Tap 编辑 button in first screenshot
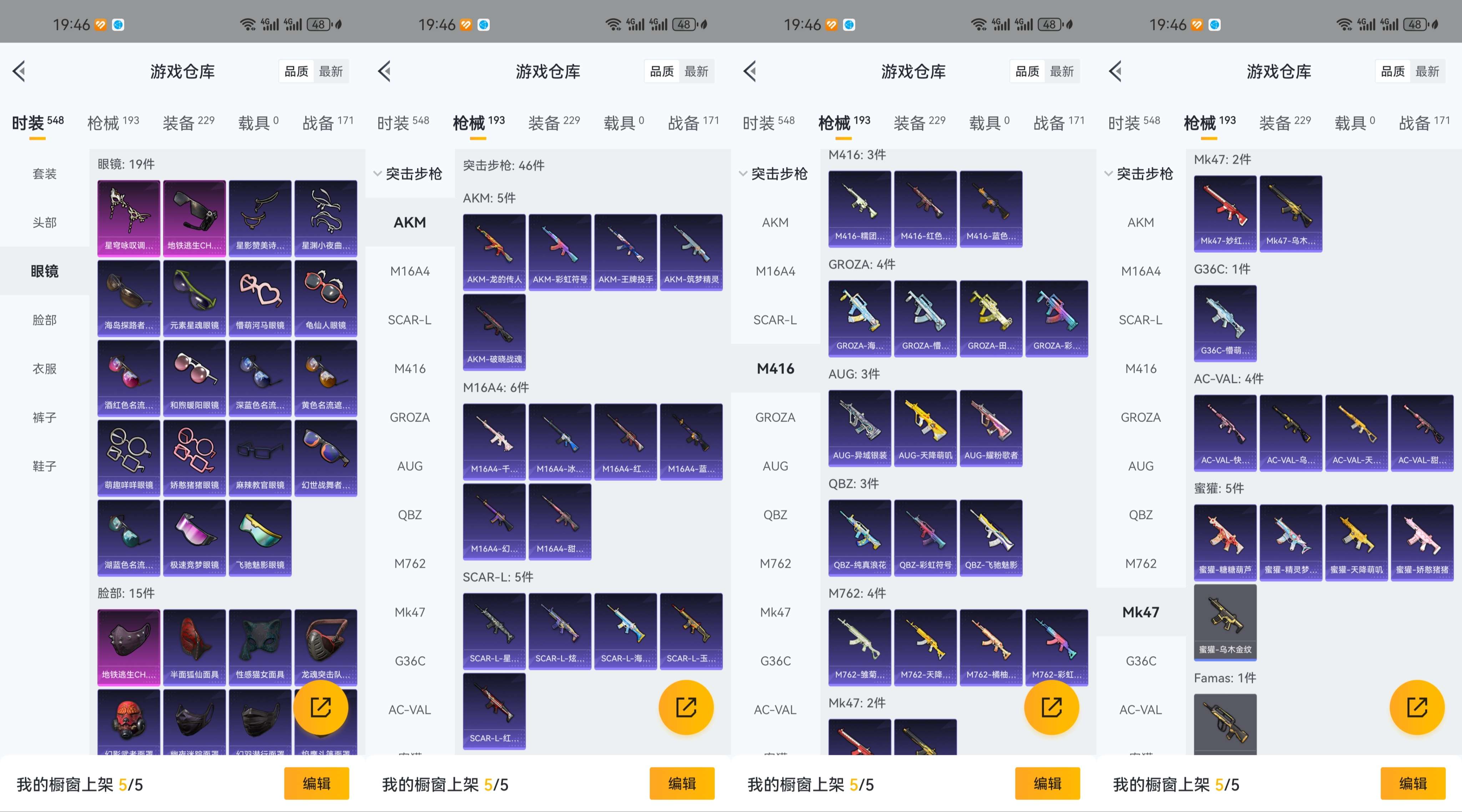Image resolution: width=1462 pixels, height=812 pixels. (316, 784)
